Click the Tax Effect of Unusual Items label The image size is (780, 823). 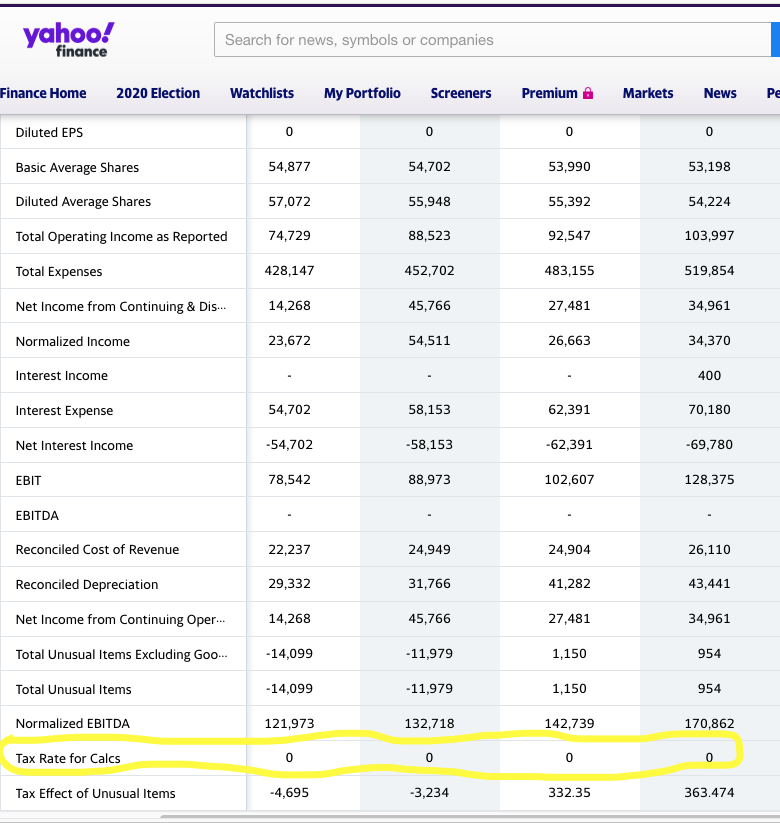[96, 793]
